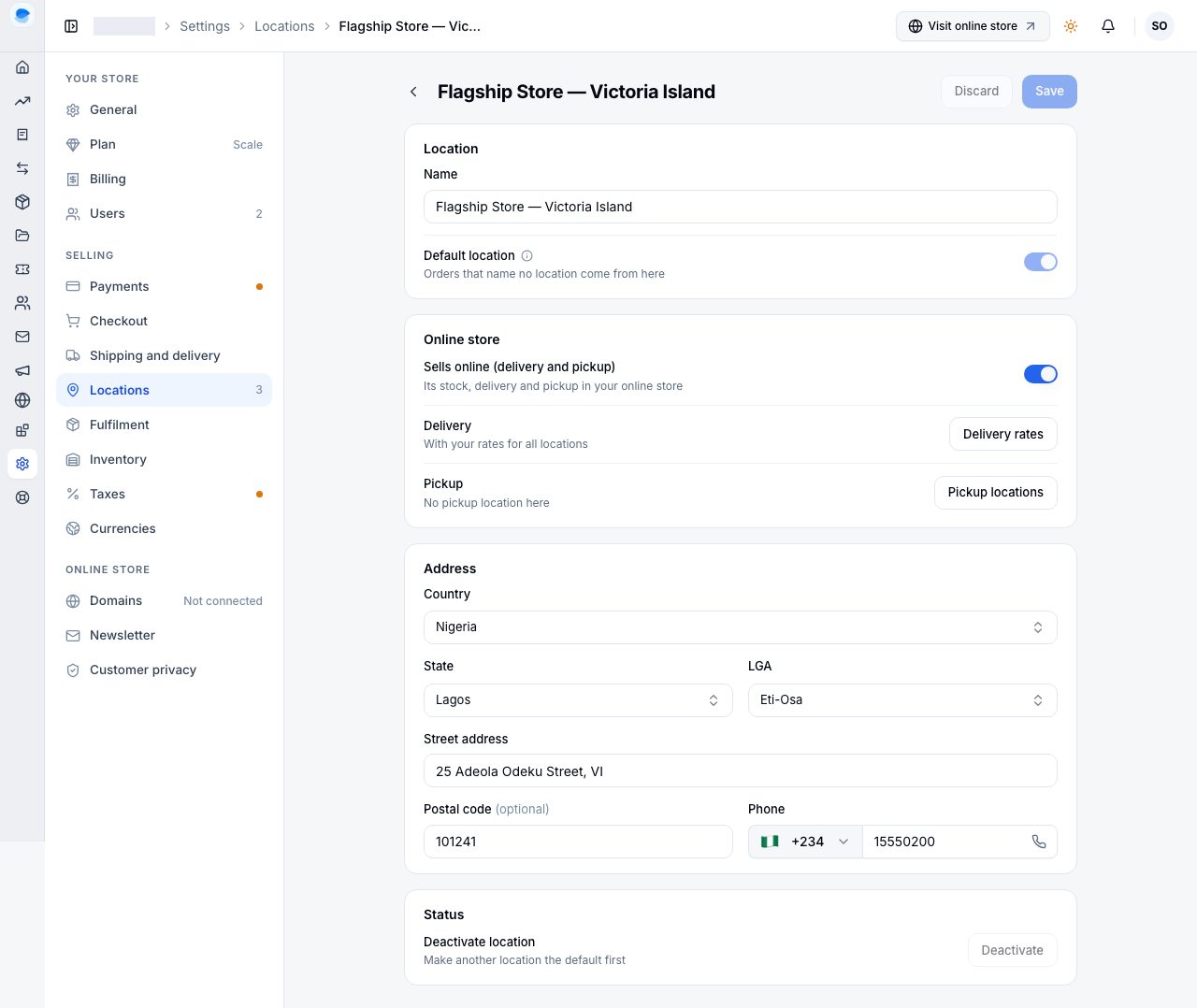
Task: Click the Street address input field
Action: click(741, 771)
